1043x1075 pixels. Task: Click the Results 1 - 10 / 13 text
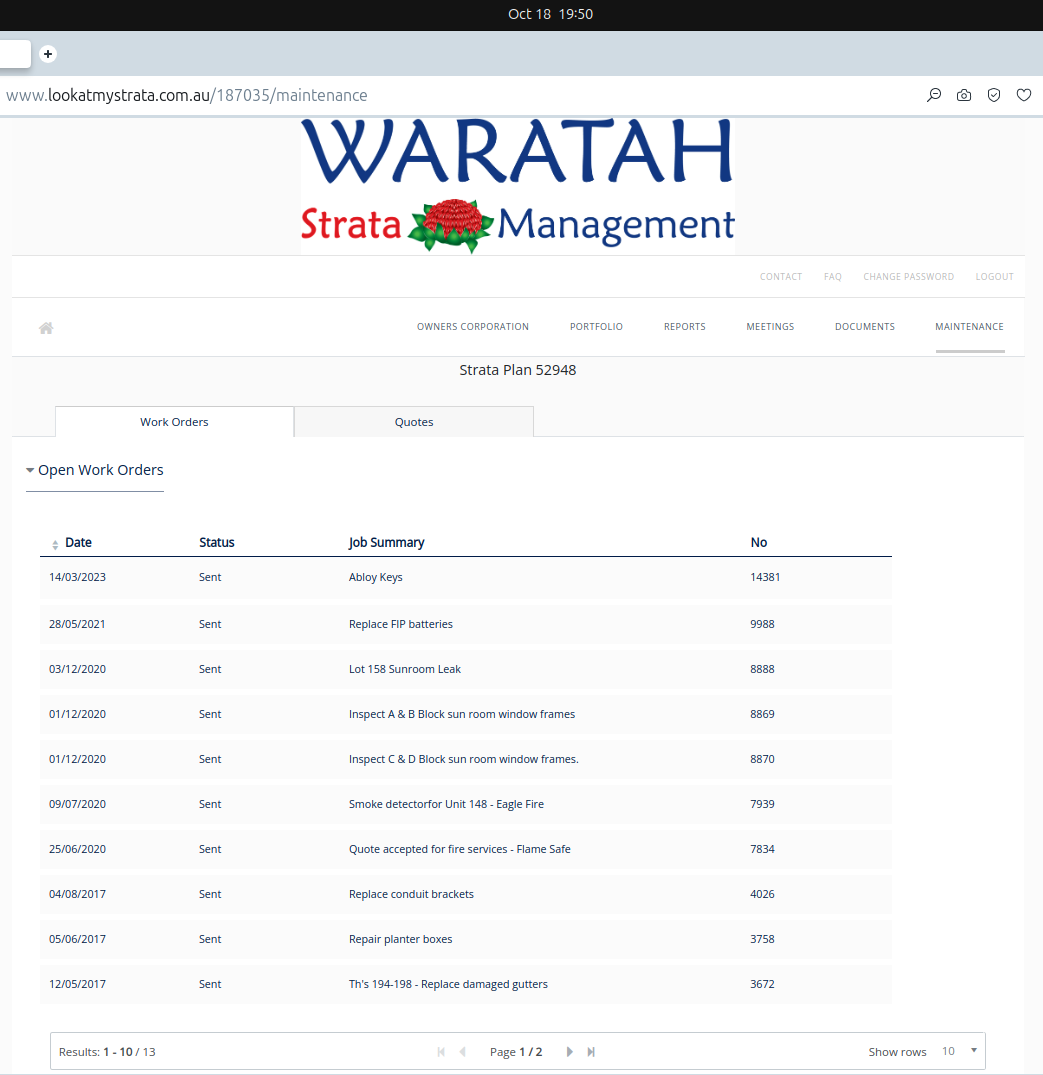point(107,1052)
